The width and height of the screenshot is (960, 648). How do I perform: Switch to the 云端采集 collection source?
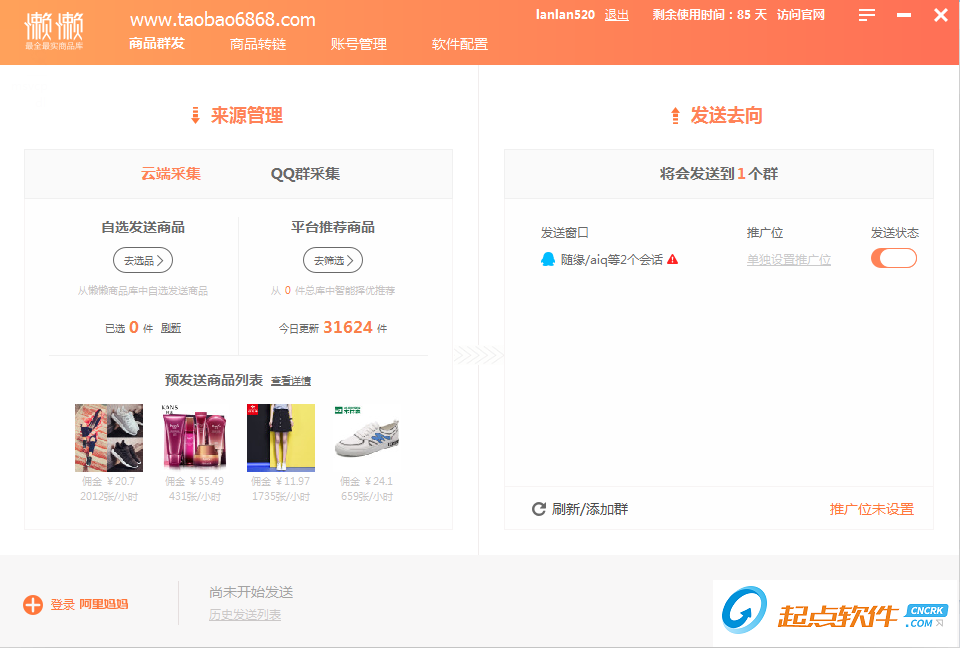pyautogui.click(x=169, y=173)
